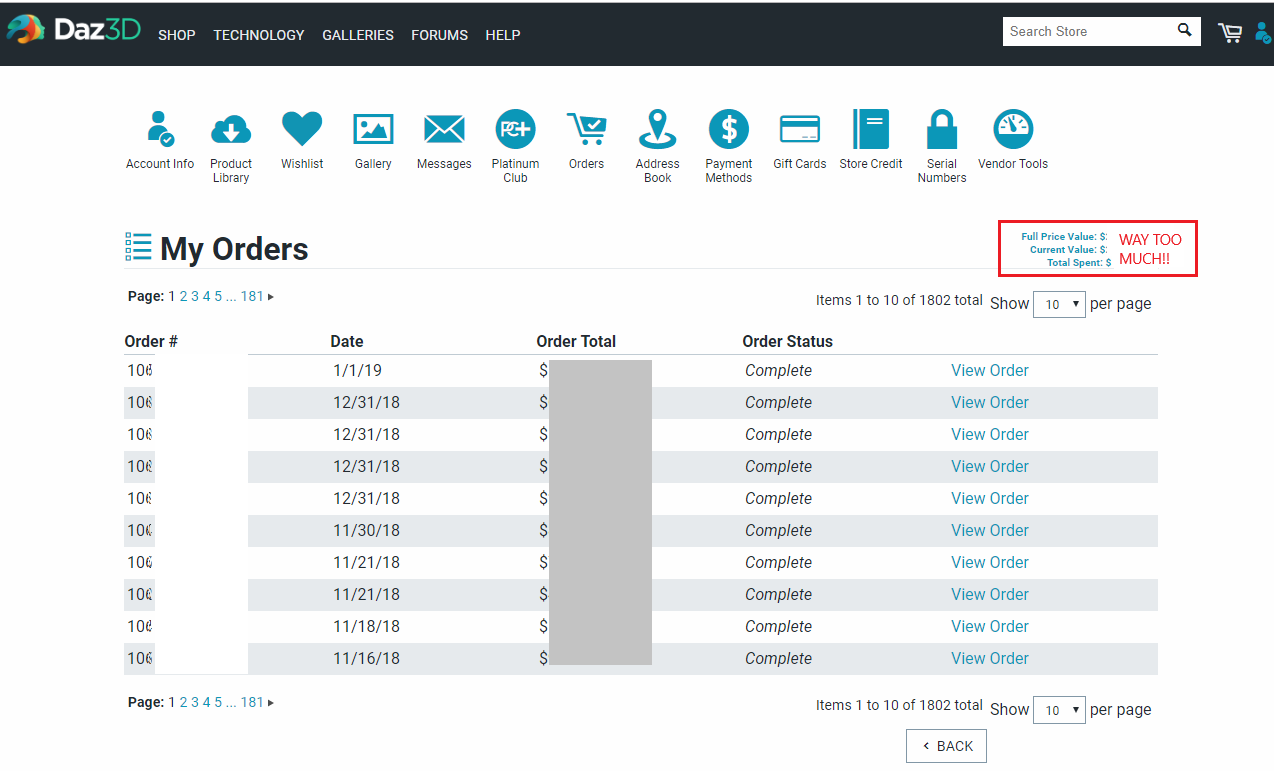Open the TECHNOLOGY menu

pyautogui.click(x=259, y=35)
